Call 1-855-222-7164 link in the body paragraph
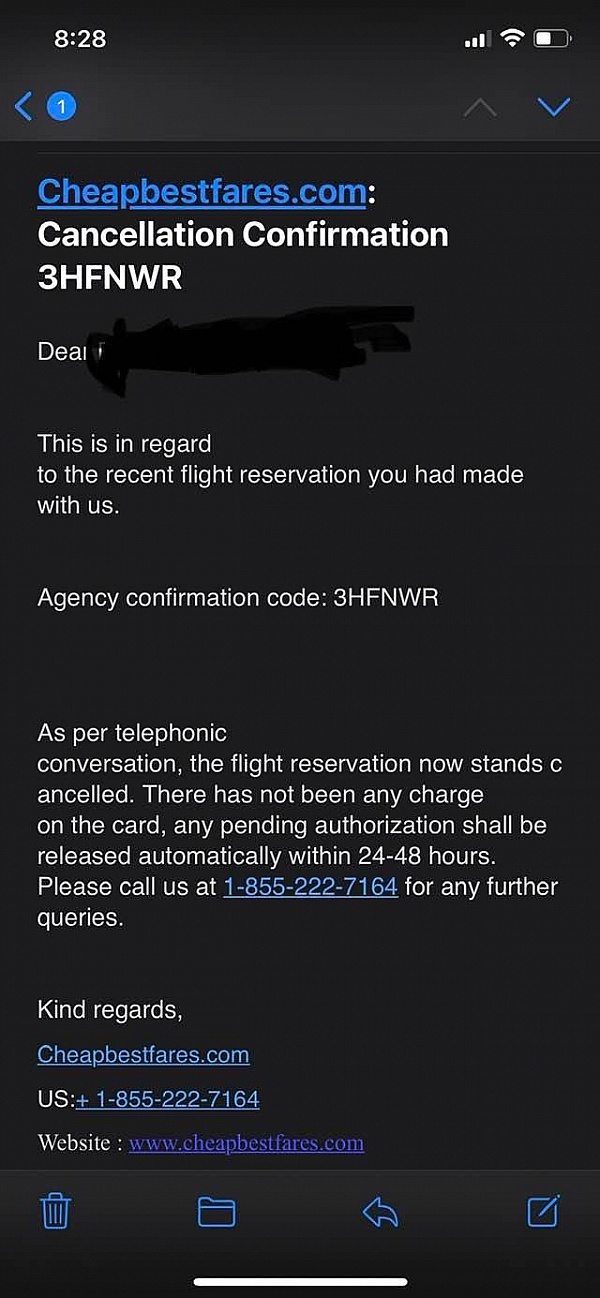The width and height of the screenshot is (600, 1298). (310, 886)
